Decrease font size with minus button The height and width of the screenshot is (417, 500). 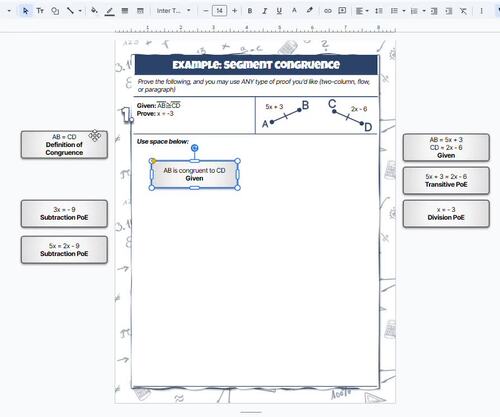tap(206, 11)
